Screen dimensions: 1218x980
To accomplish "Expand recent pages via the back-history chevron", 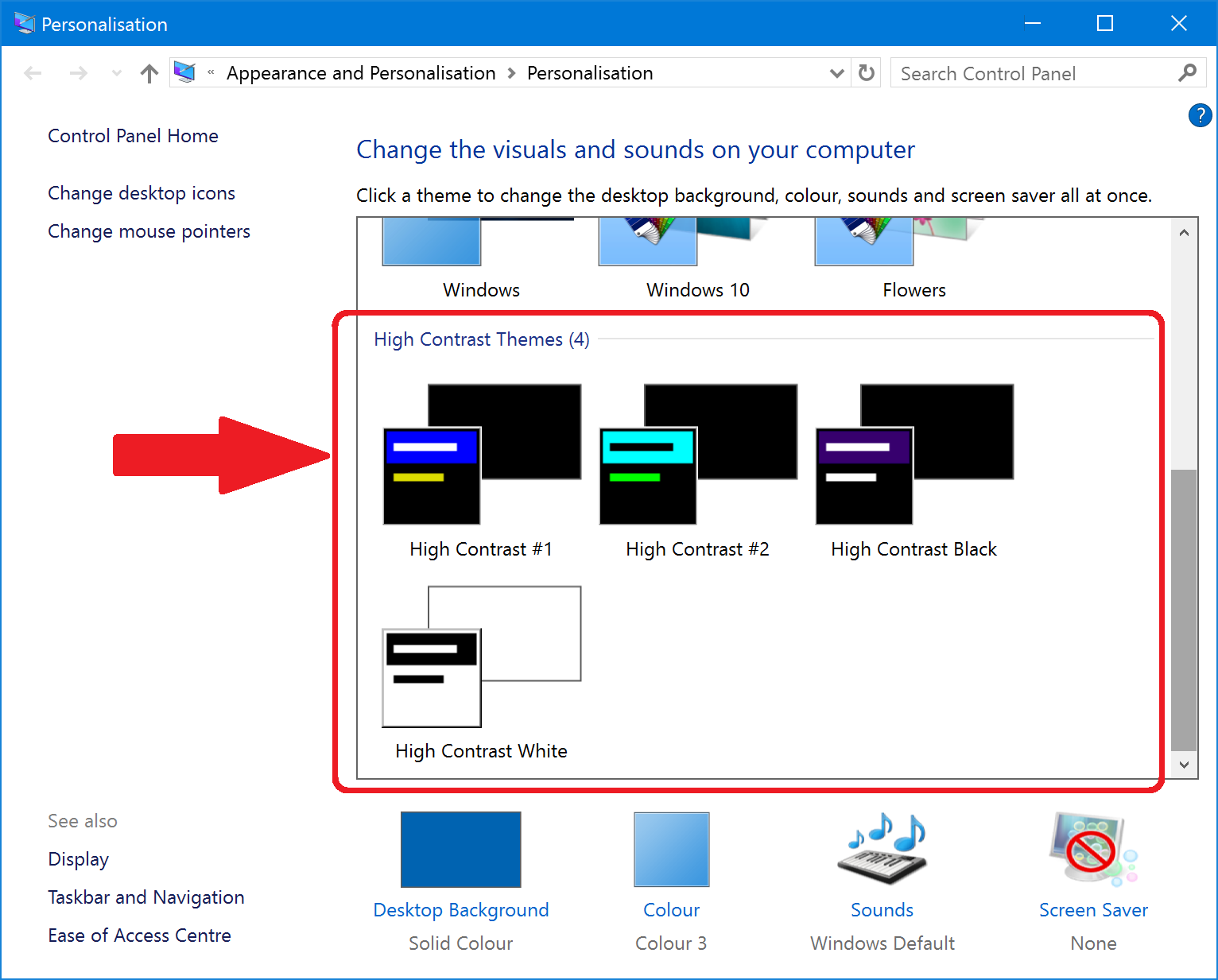I will point(116,72).
